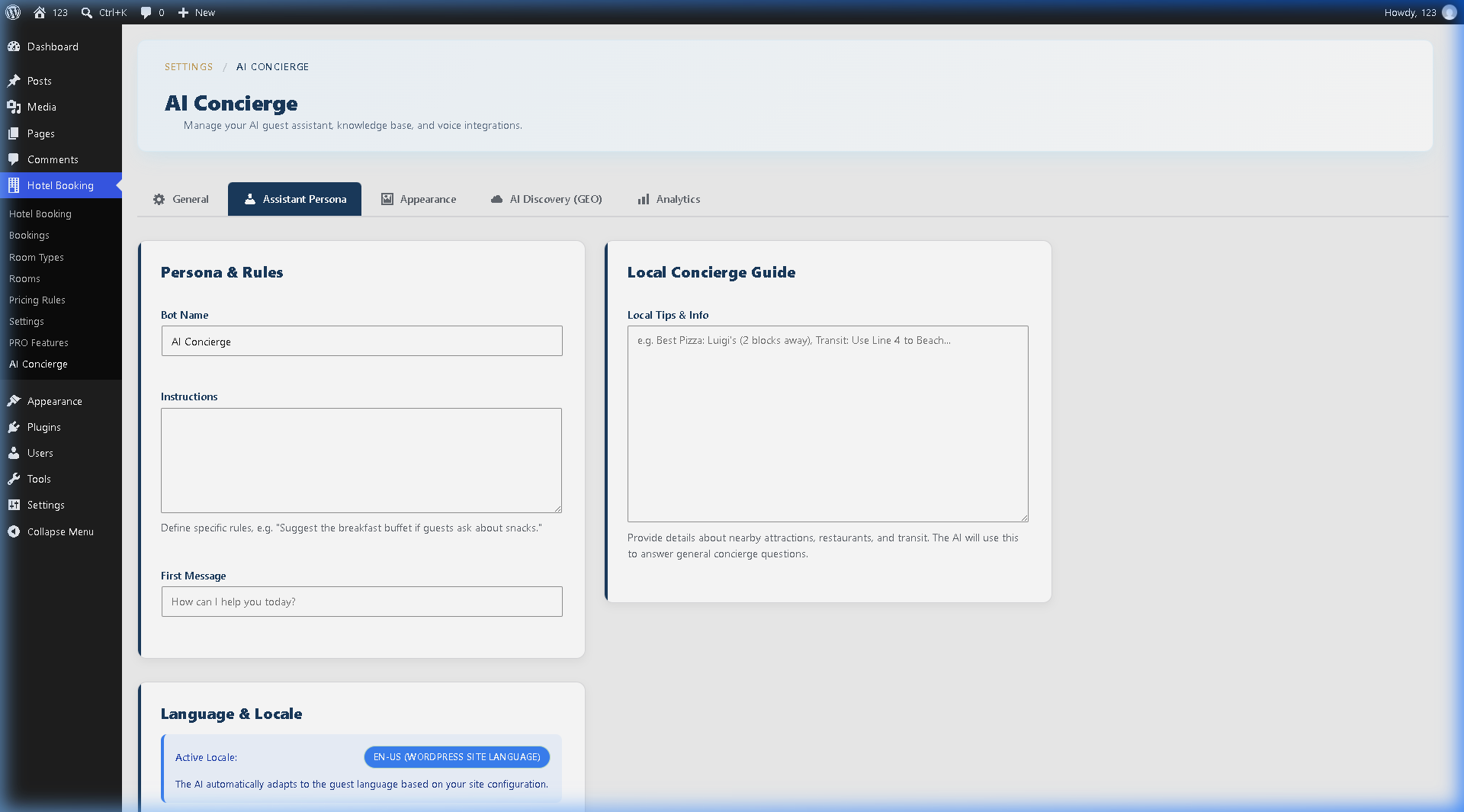Click the Appearance tab image icon
This screenshot has height=812, width=1464.
[387, 199]
